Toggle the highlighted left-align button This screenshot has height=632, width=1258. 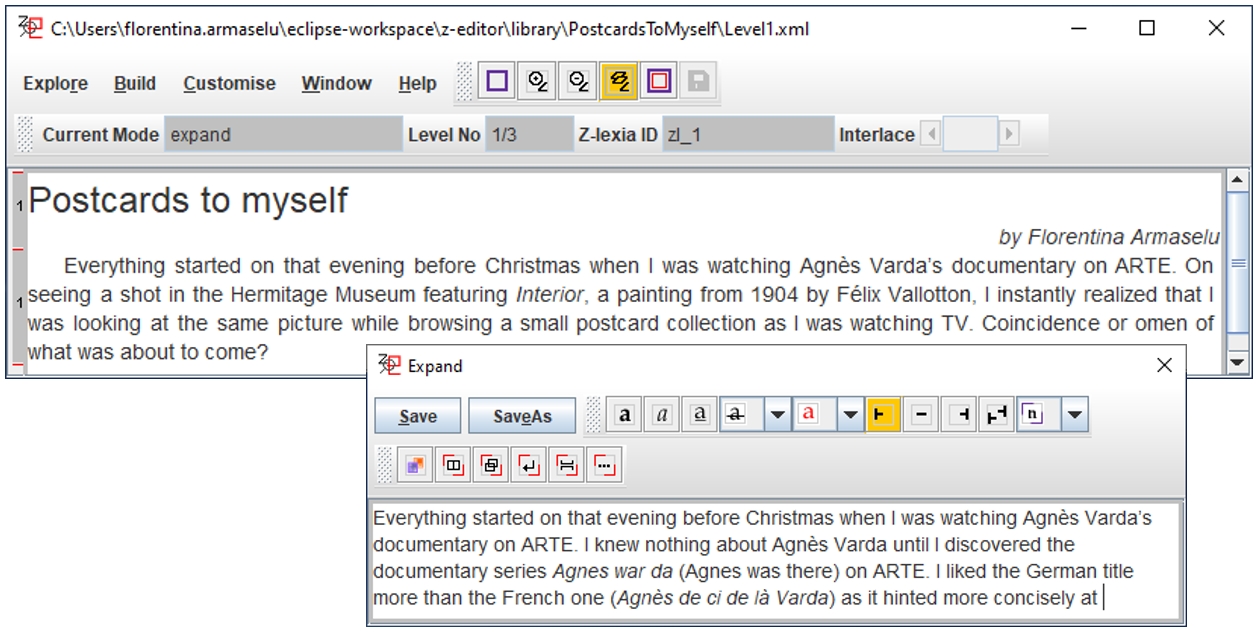884,414
